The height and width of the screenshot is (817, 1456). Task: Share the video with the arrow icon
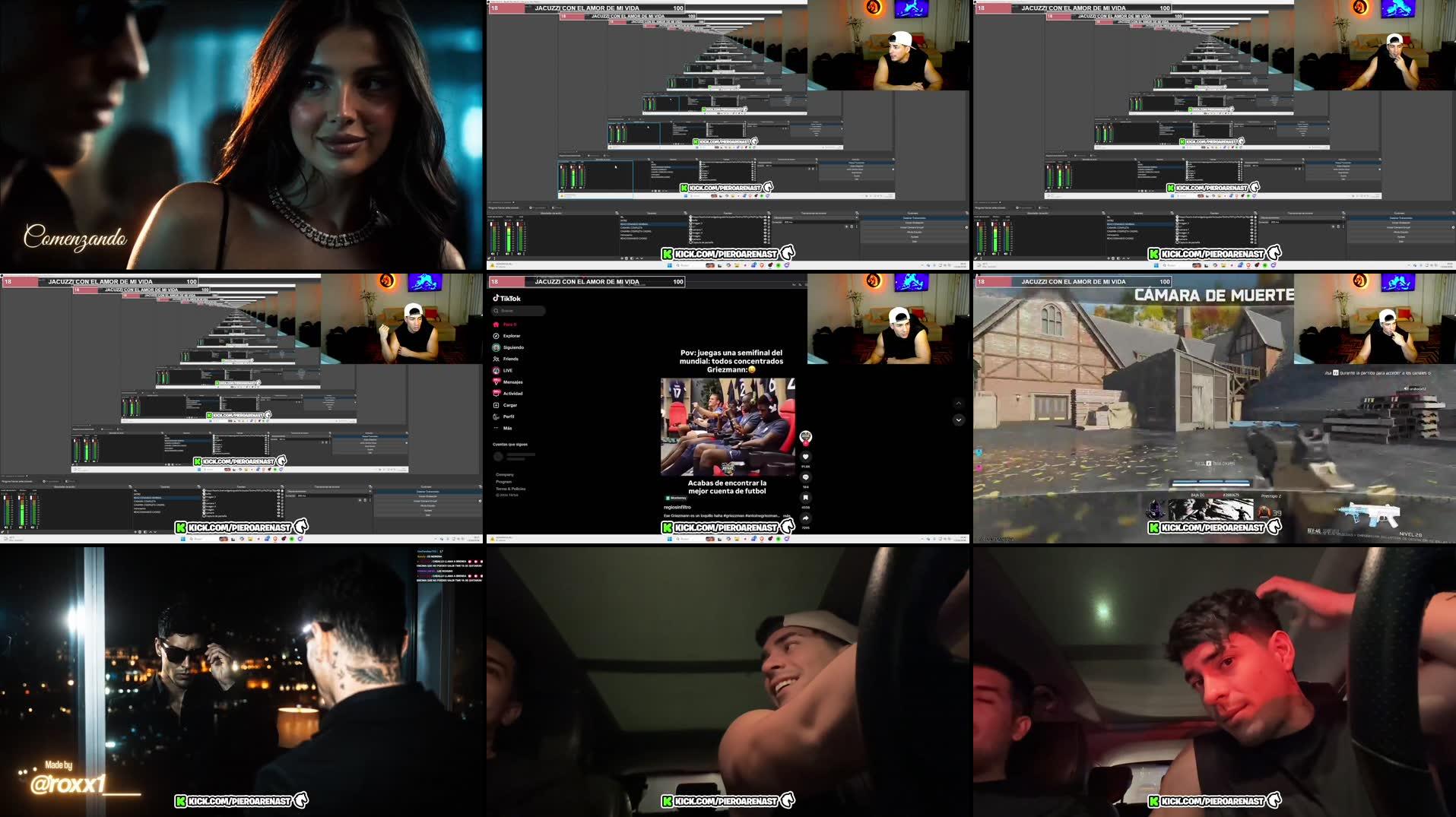[x=806, y=518]
